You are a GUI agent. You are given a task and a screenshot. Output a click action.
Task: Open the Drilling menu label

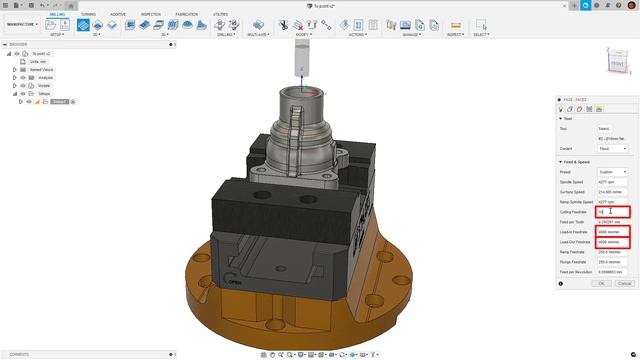(x=226, y=35)
